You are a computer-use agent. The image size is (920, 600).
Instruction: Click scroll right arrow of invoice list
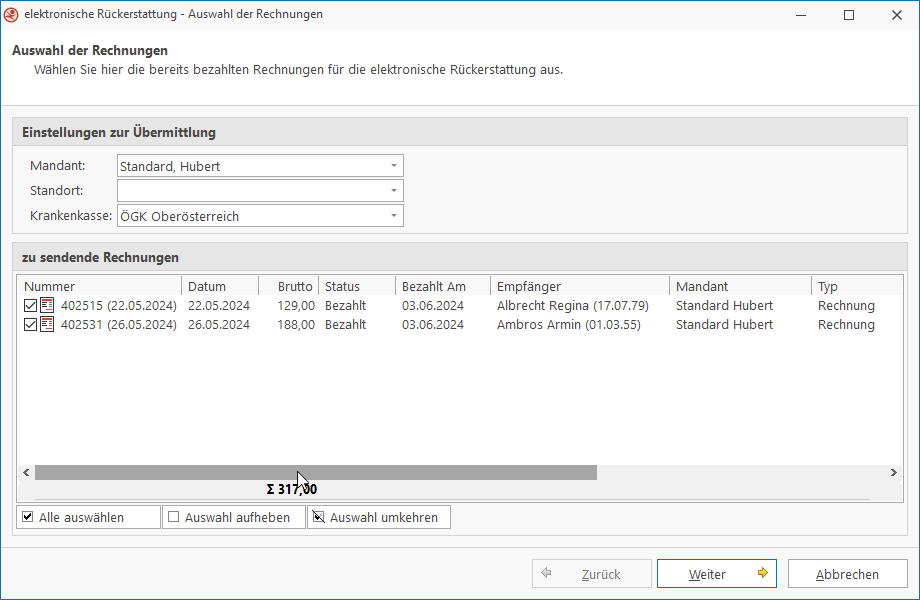tap(894, 473)
